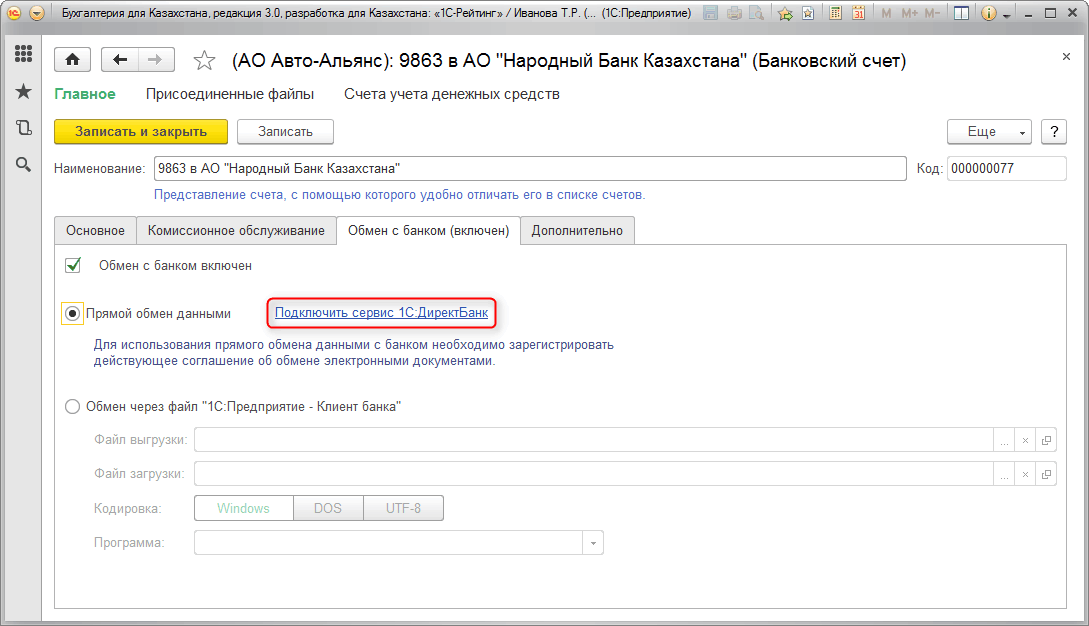Open the 'Программа' dropdown arrow
The image size is (1089, 626).
click(593, 543)
